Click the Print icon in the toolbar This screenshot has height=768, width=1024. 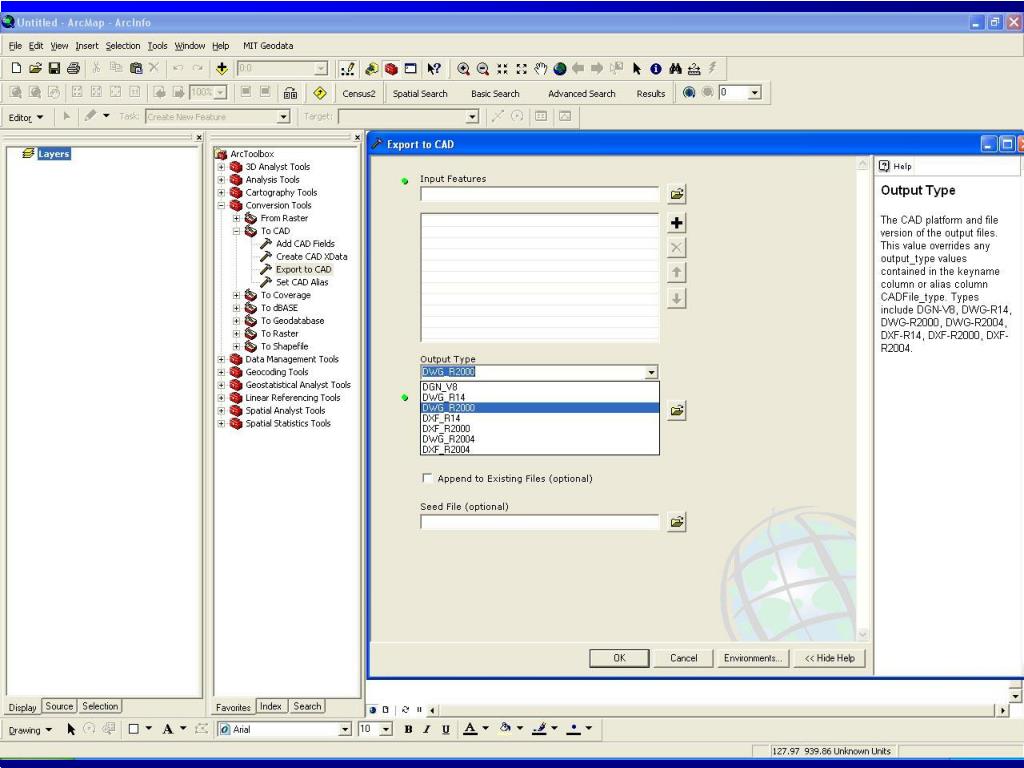coord(73,68)
